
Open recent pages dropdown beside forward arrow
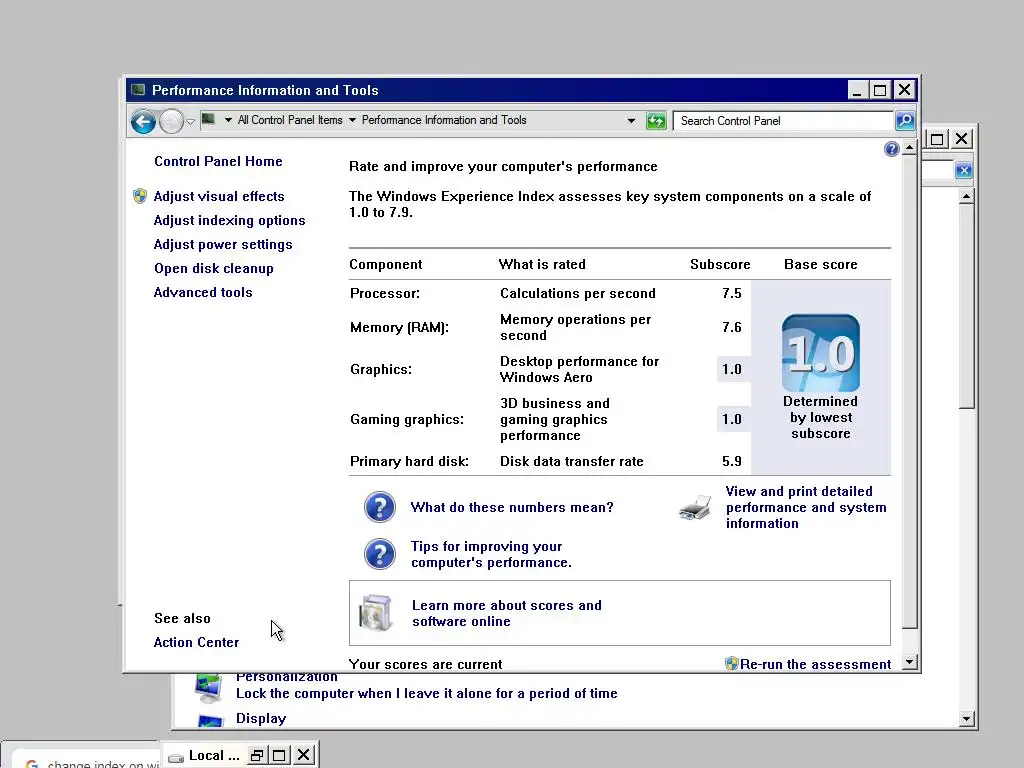[190, 121]
